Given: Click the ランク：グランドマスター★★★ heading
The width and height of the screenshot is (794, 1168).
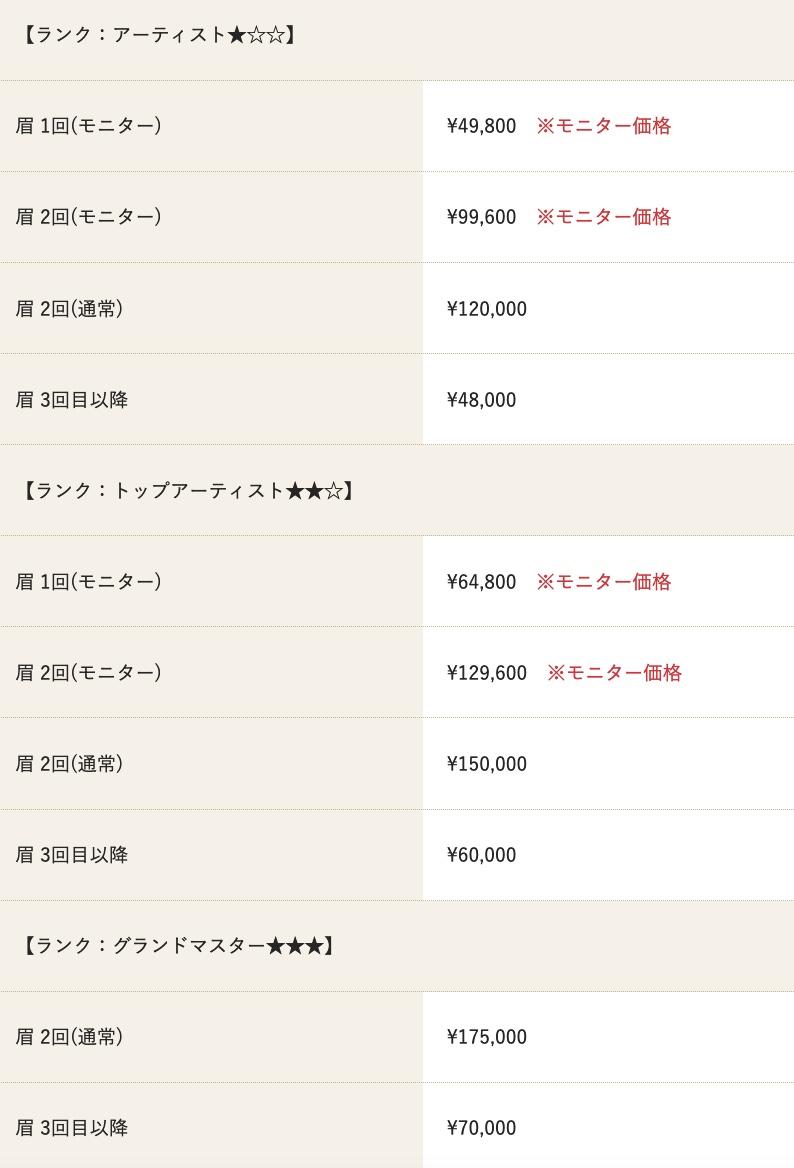Looking at the screenshot, I should click(177, 946).
